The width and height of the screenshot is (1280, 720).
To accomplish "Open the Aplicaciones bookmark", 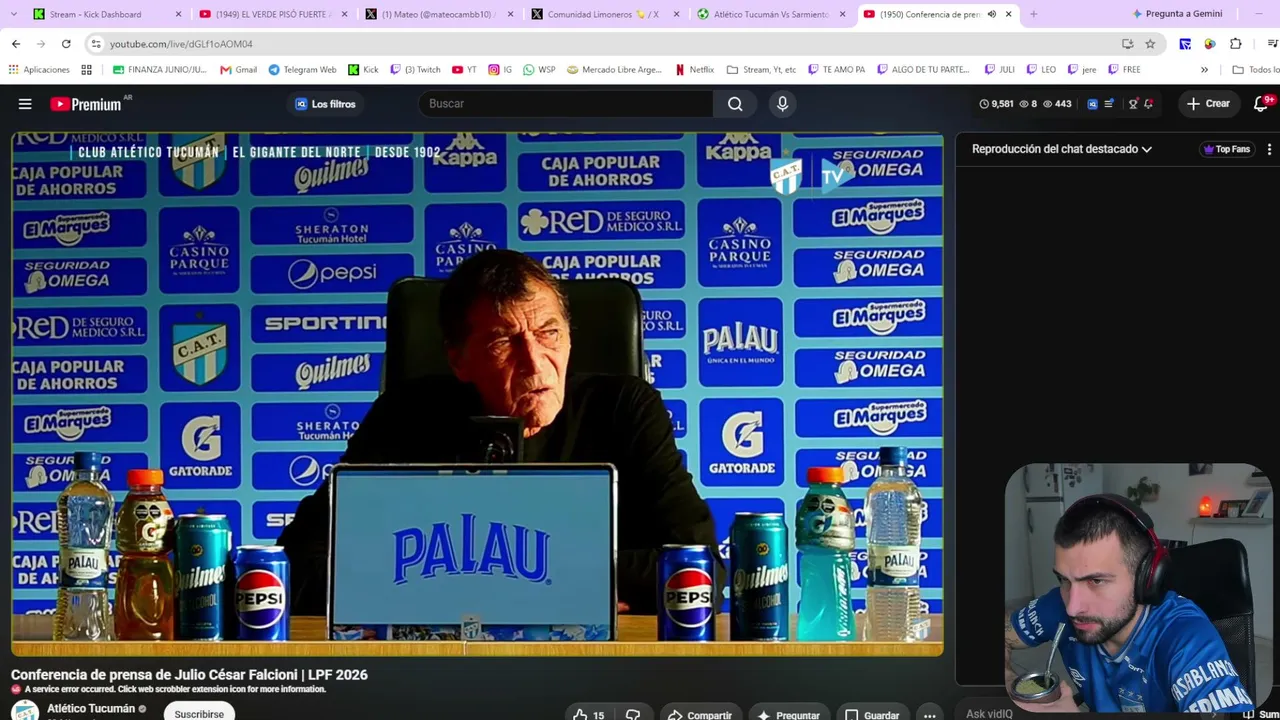I will click(x=39, y=70).
